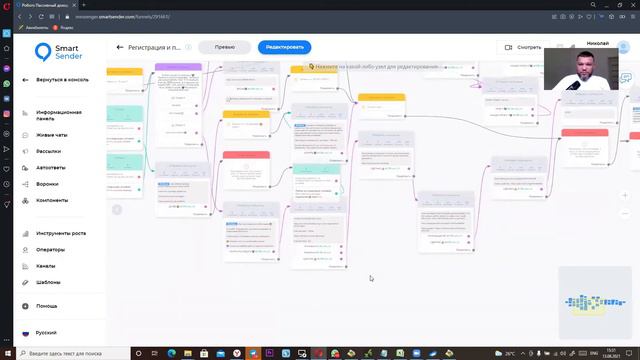The image size is (640, 360).
Task: Open Воронки section
Action: tap(47, 184)
